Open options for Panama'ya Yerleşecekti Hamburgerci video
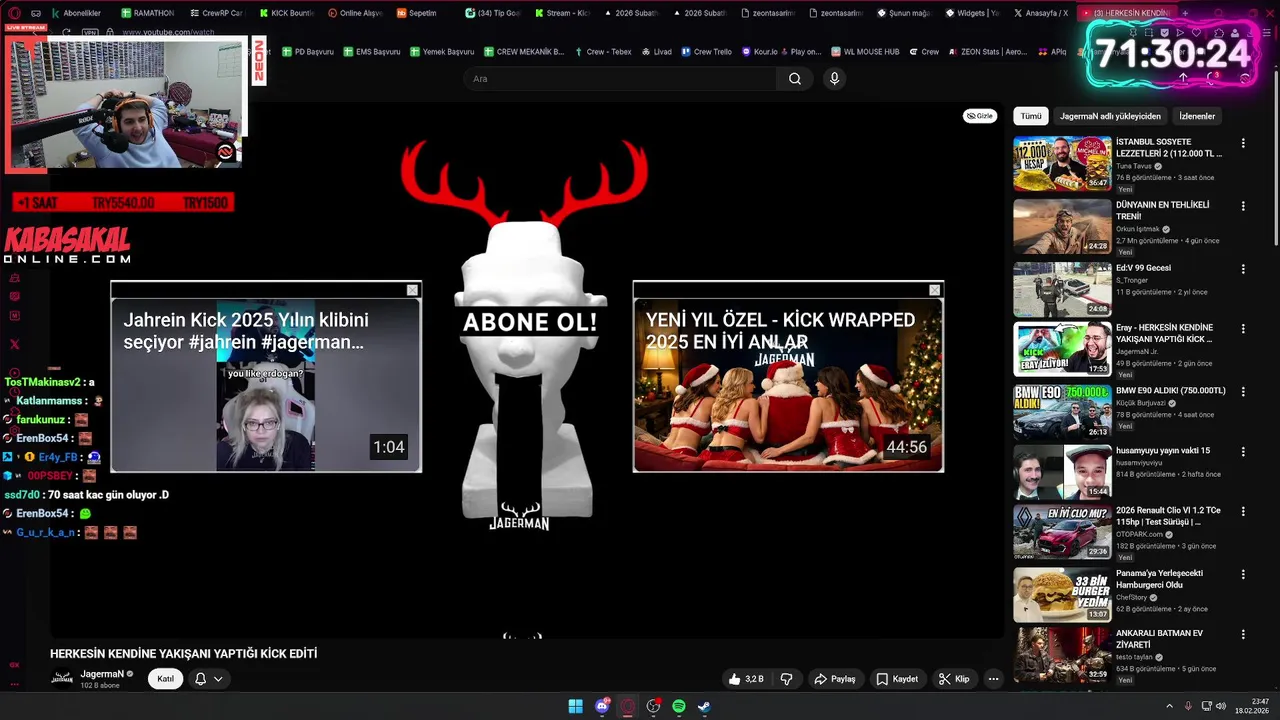The width and height of the screenshot is (1280, 720). [1243, 575]
